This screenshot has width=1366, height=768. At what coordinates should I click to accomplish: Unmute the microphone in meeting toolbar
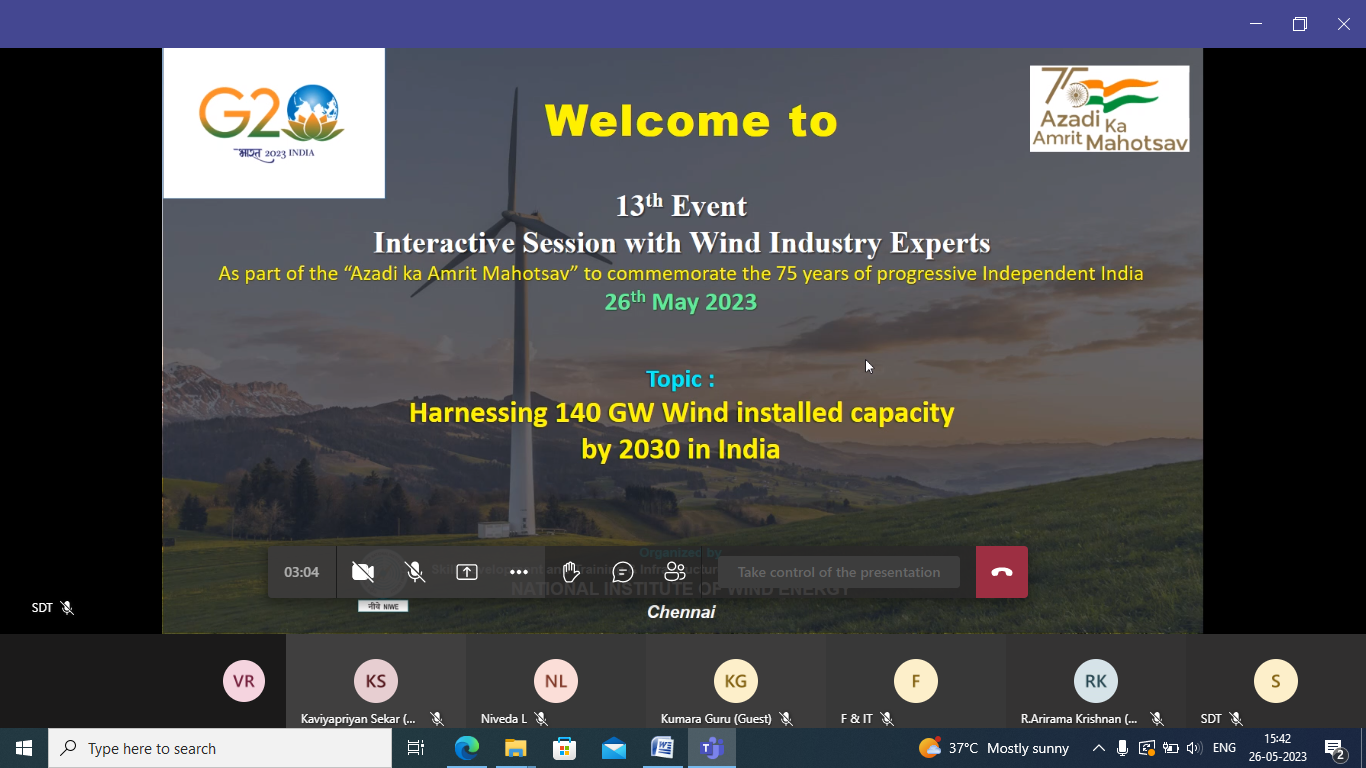415,572
